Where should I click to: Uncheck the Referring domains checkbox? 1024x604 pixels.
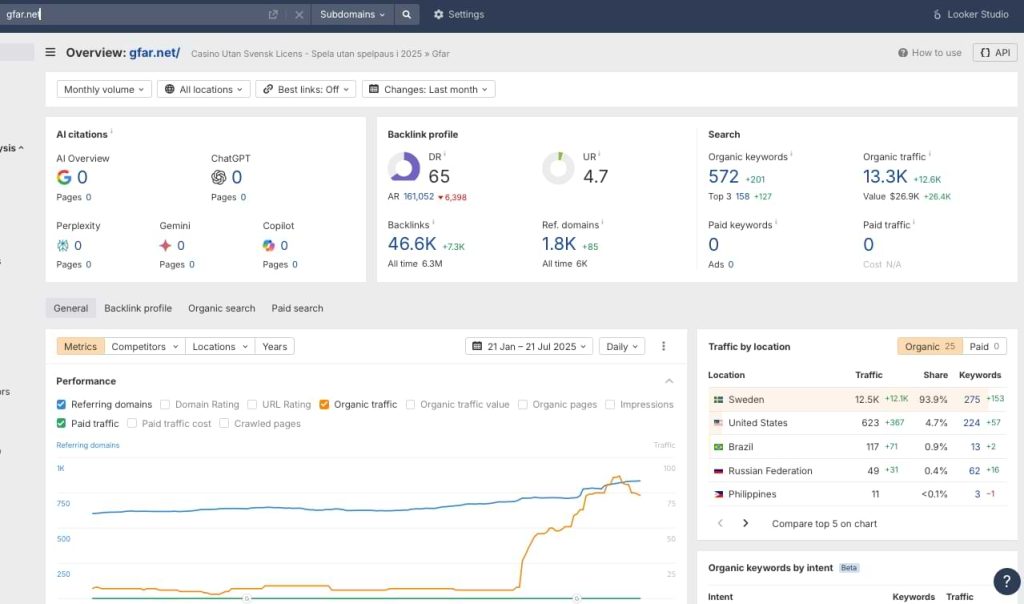coord(62,405)
